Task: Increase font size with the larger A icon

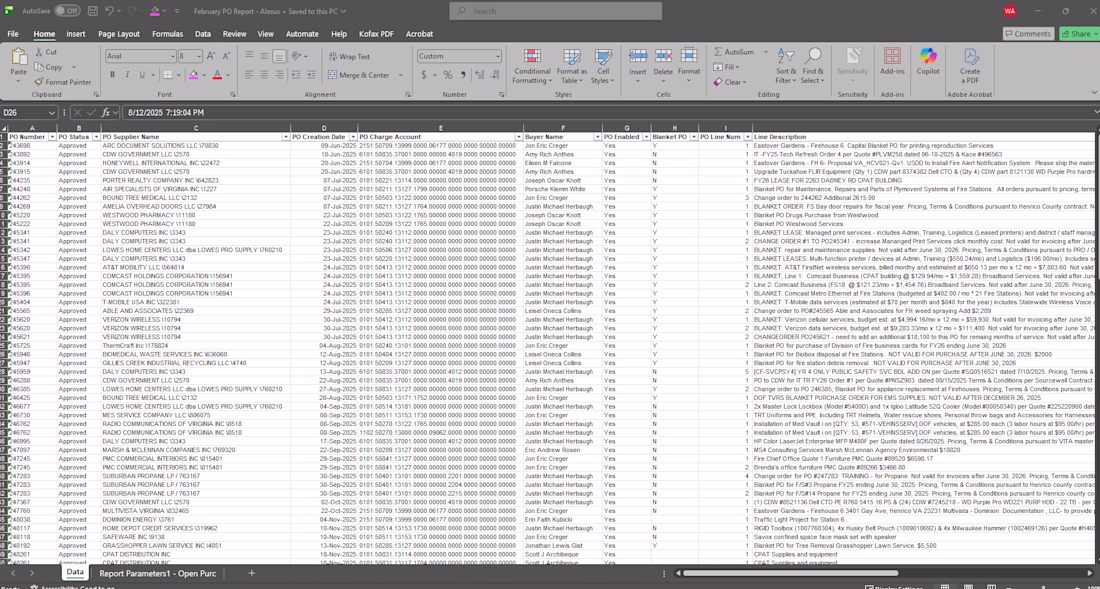Action: pos(213,56)
